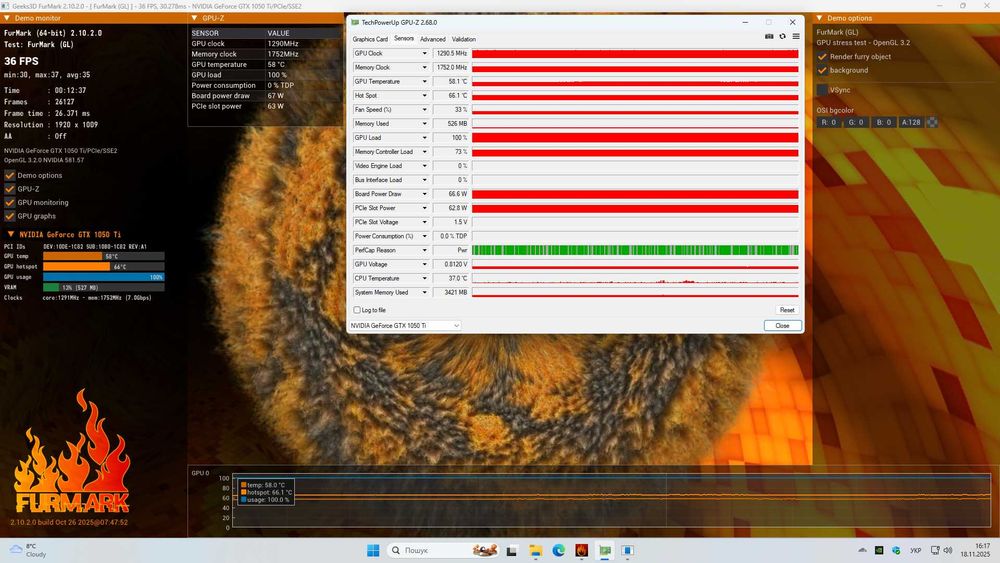Open the Hot Spot sensor dropdown
This screenshot has width=1000, height=563.
[425, 96]
